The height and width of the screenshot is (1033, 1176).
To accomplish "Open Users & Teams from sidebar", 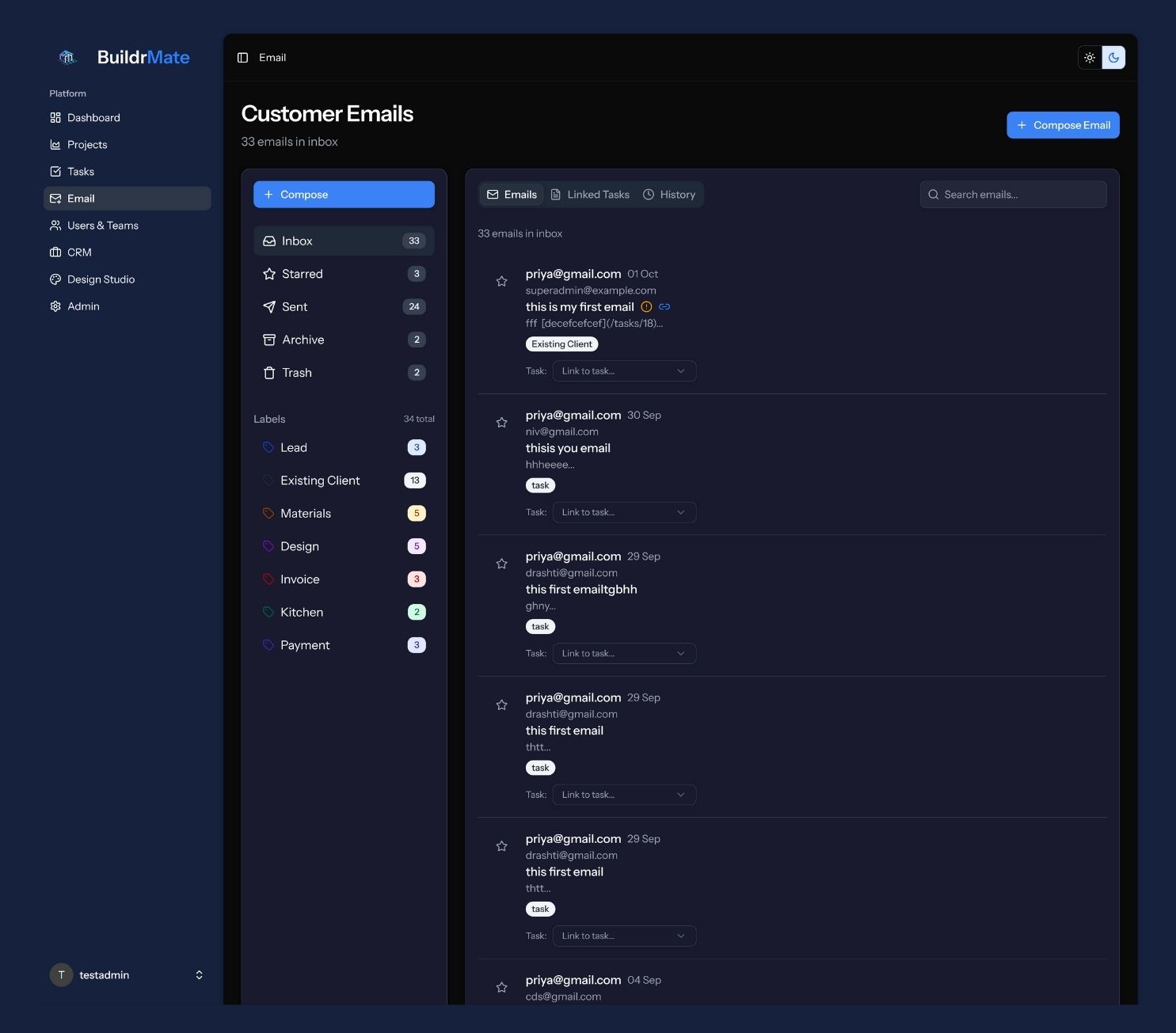I will [103, 225].
